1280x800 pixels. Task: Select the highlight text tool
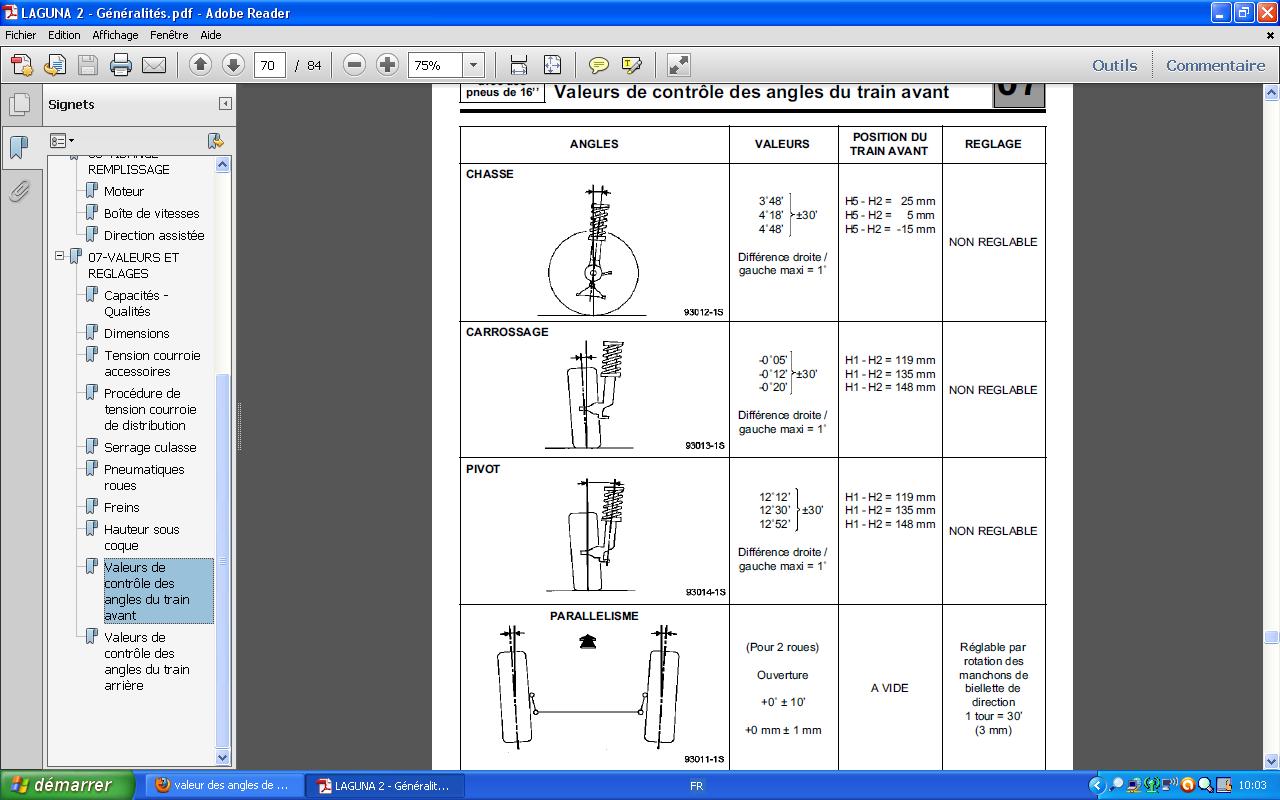coord(631,65)
